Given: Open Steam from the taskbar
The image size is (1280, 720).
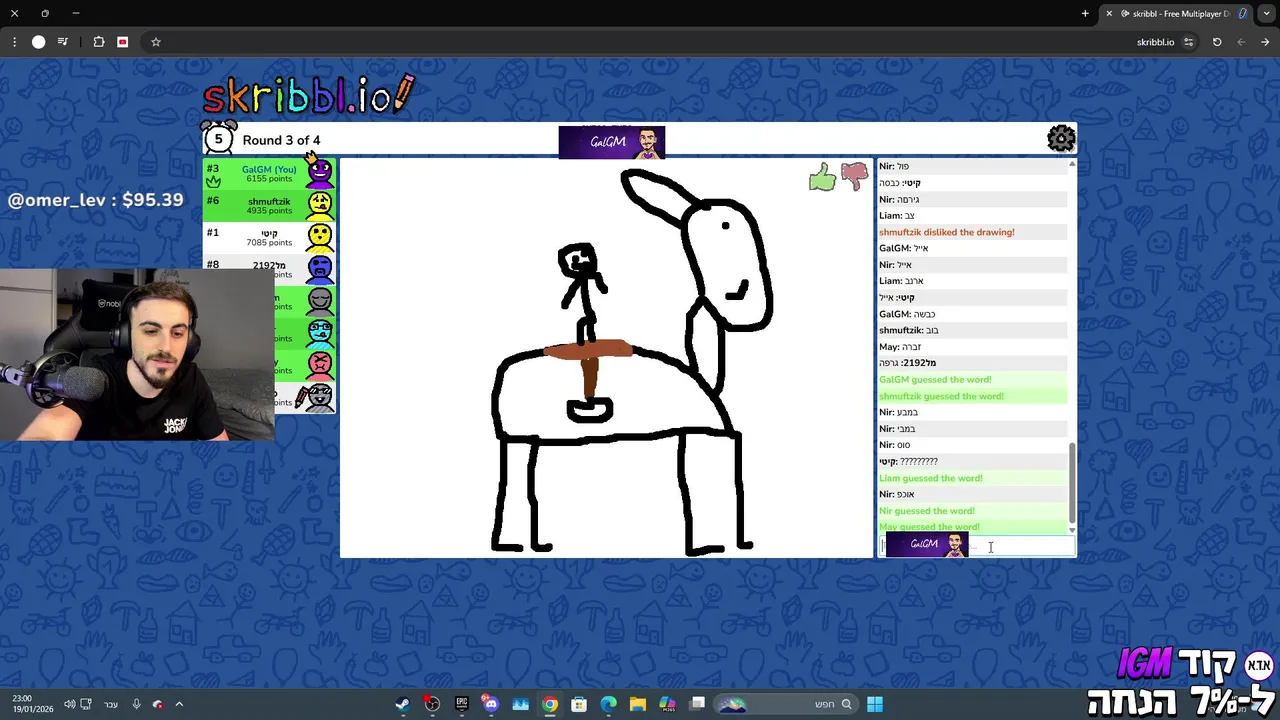Looking at the screenshot, I should [x=402, y=704].
